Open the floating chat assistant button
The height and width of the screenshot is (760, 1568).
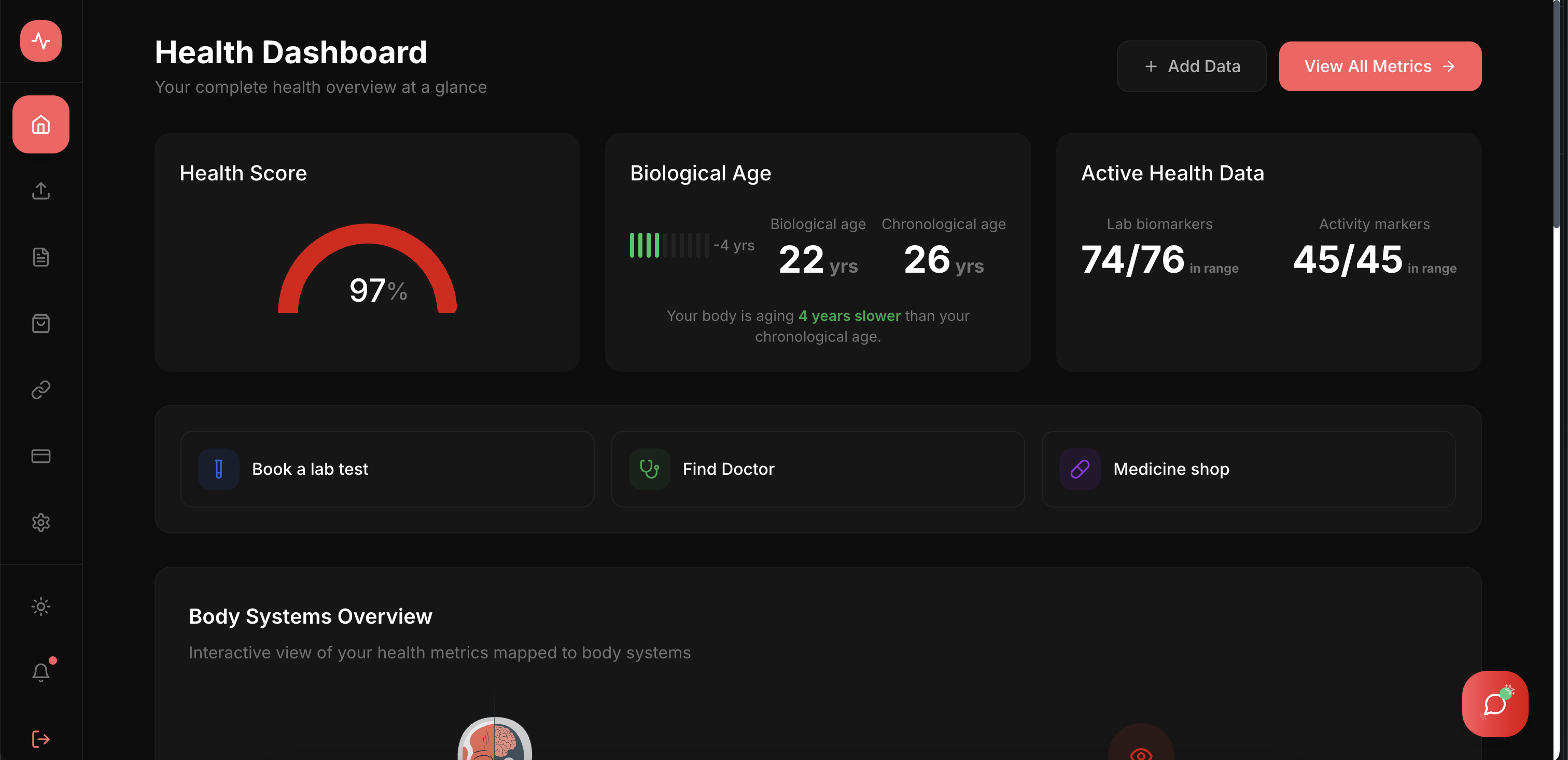[1494, 704]
